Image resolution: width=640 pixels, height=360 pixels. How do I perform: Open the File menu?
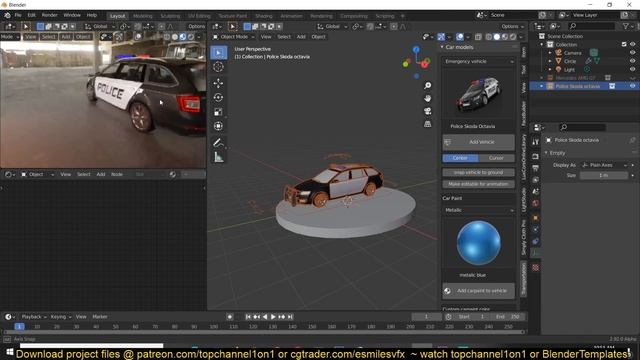[18, 15]
